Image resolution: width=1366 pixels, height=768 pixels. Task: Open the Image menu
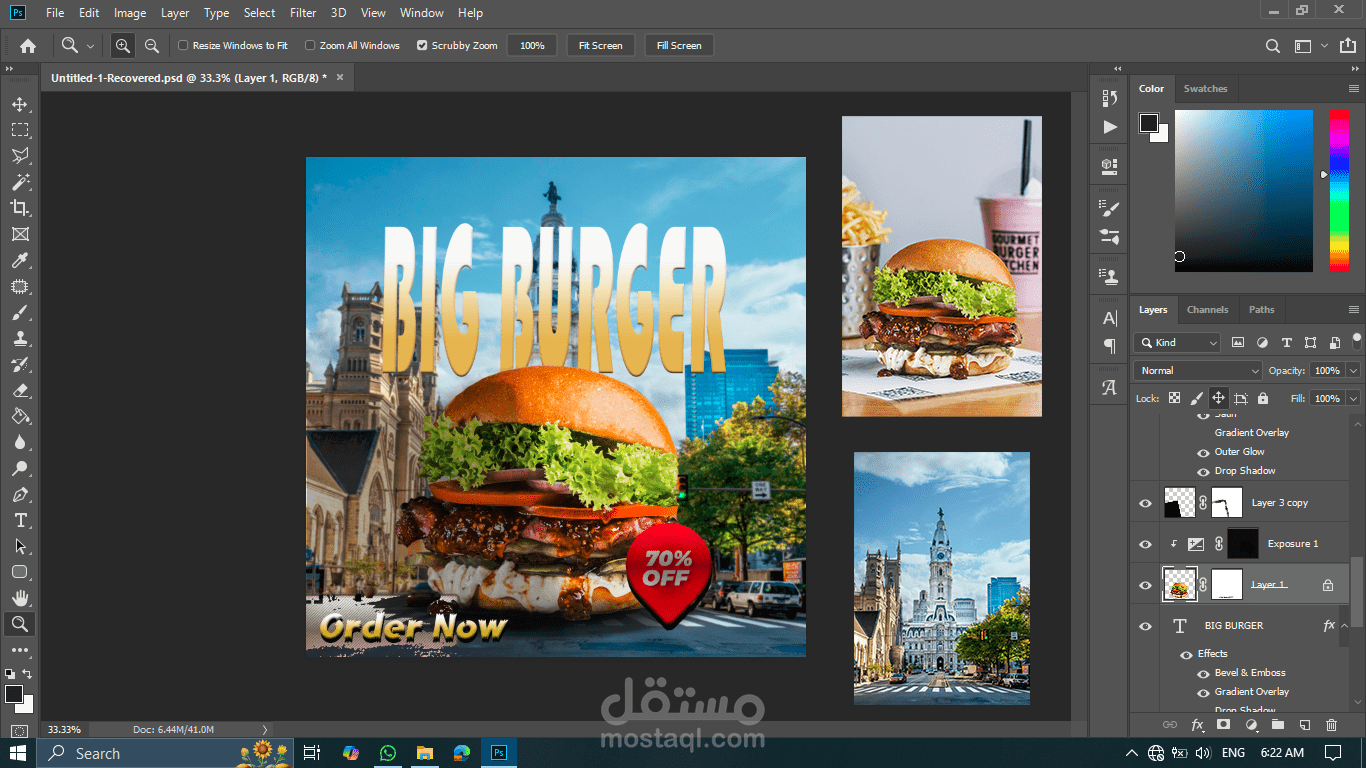130,13
